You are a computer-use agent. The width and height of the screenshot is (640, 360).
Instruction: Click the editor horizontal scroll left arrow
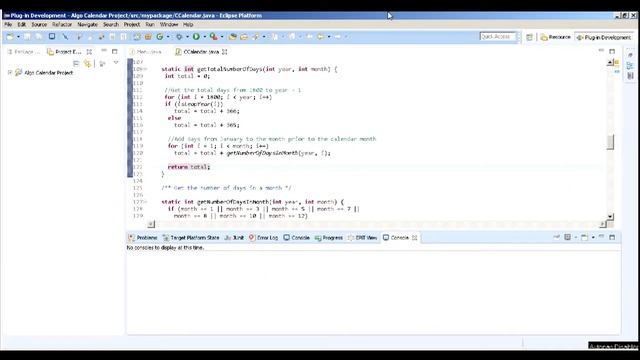(151, 224)
